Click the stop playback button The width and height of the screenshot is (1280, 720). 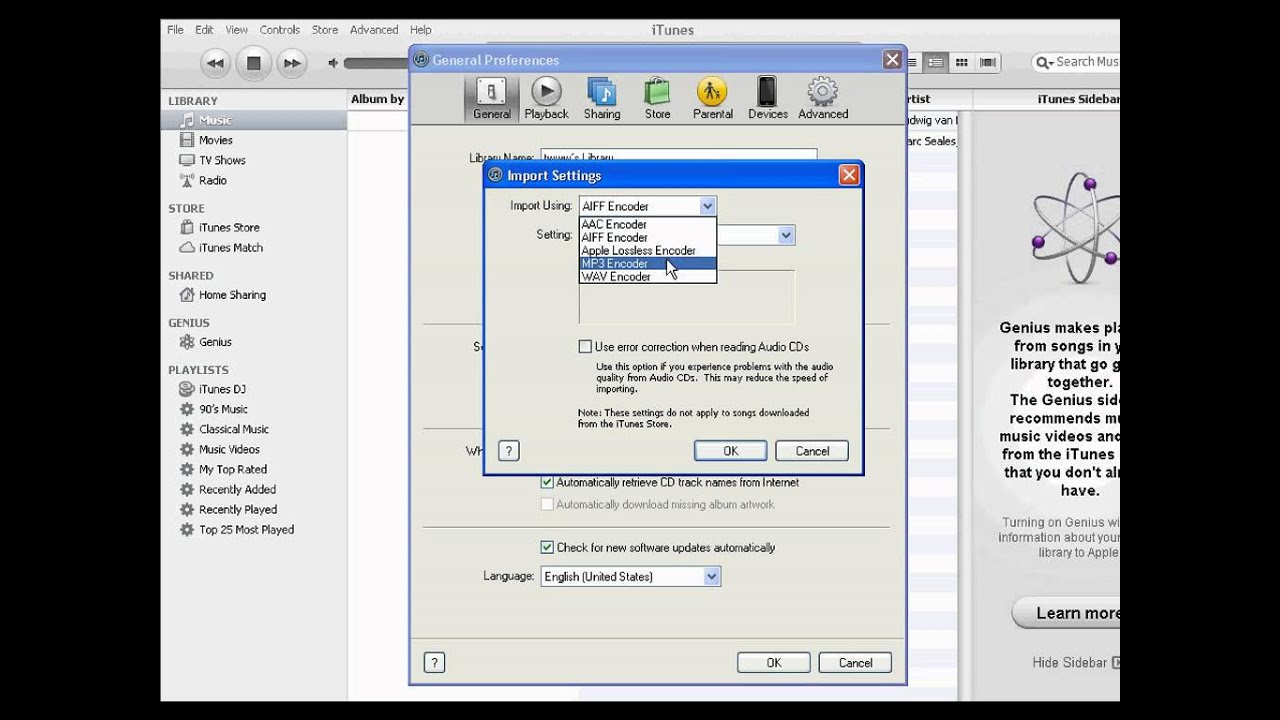[x=253, y=63]
